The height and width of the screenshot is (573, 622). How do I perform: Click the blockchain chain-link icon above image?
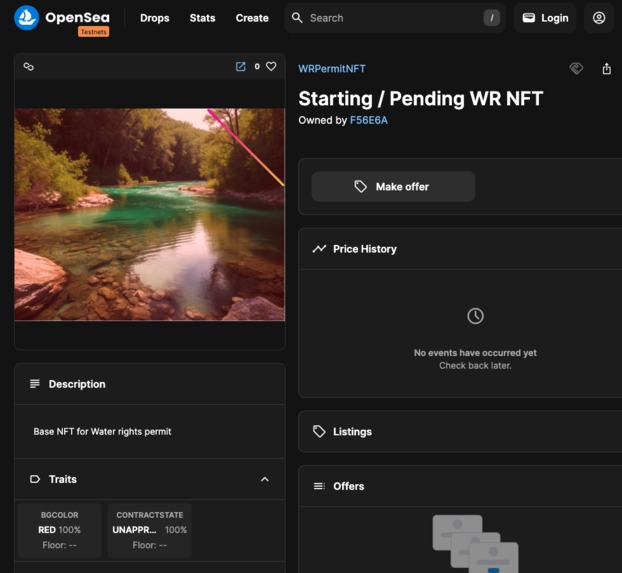pos(29,67)
